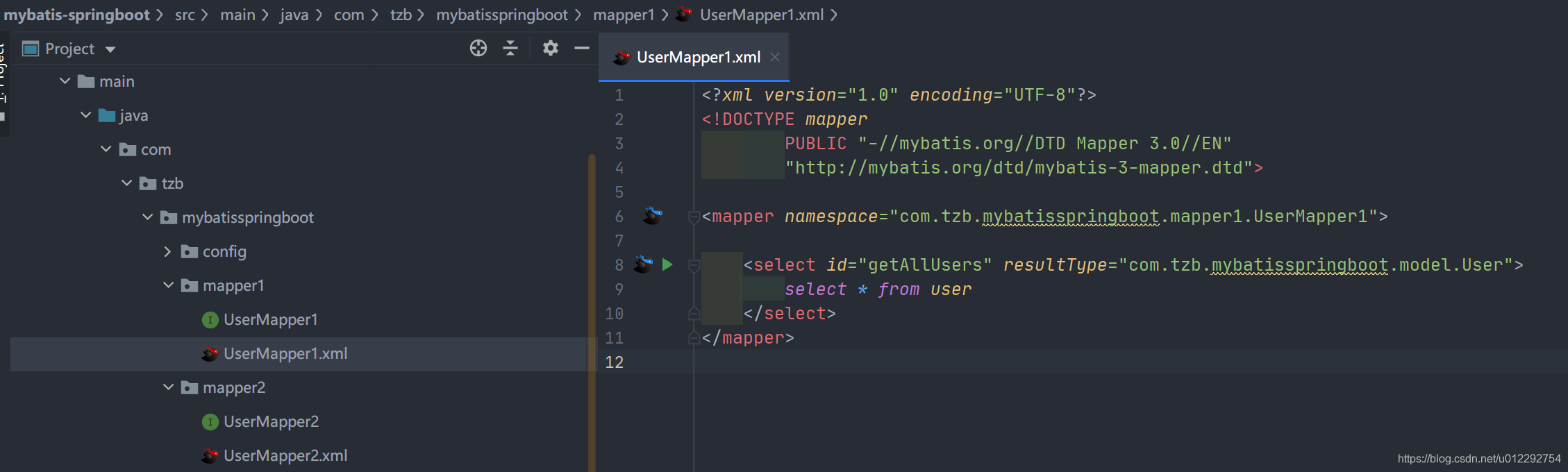This screenshot has height=472, width=1568.
Task: Click the main folder icon
Action: (x=86, y=82)
